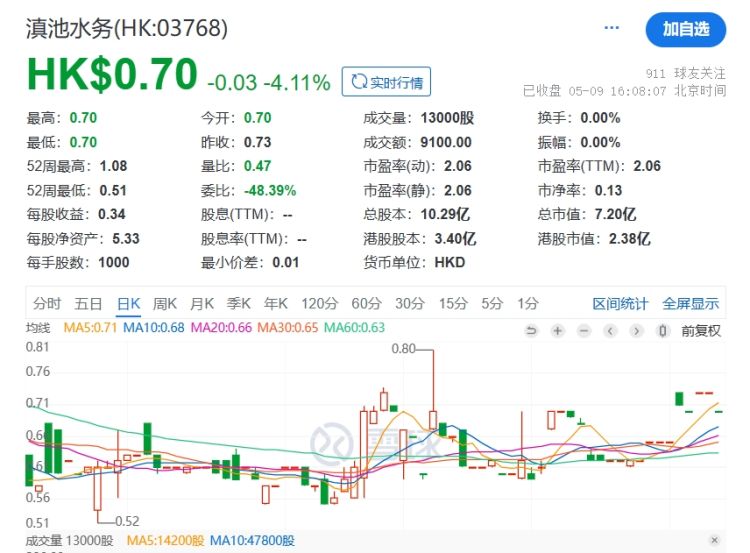Click the 已收盘 05-09 16:08:07 timestamp
This screenshot has height=553, width=750.
(624, 91)
